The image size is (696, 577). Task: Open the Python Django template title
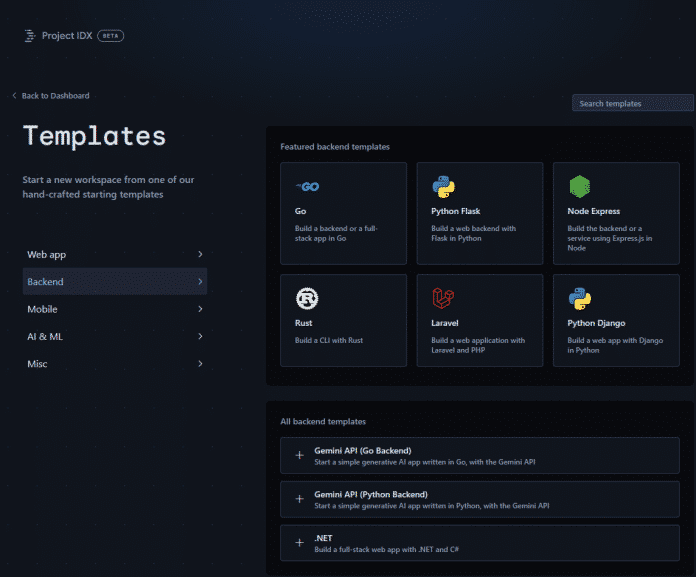click(x=596, y=323)
